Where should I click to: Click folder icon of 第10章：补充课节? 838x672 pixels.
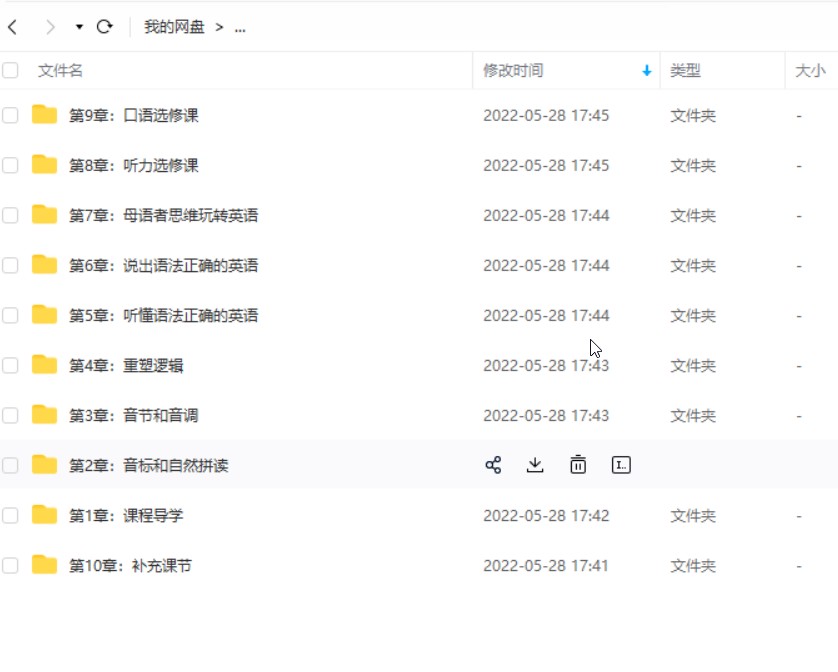pos(44,565)
